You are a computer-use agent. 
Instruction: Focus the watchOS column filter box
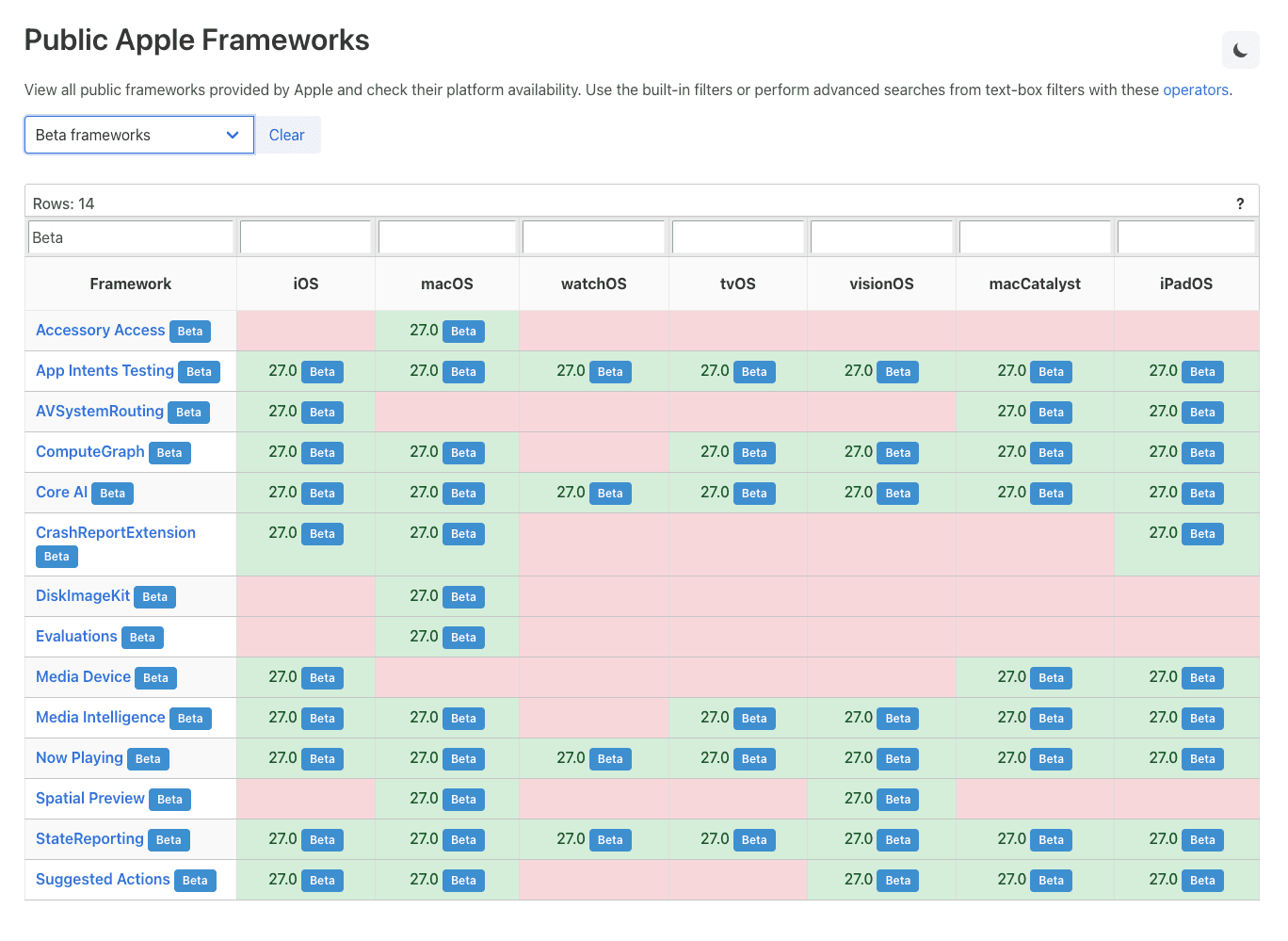pyautogui.click(x=594, y=237)
